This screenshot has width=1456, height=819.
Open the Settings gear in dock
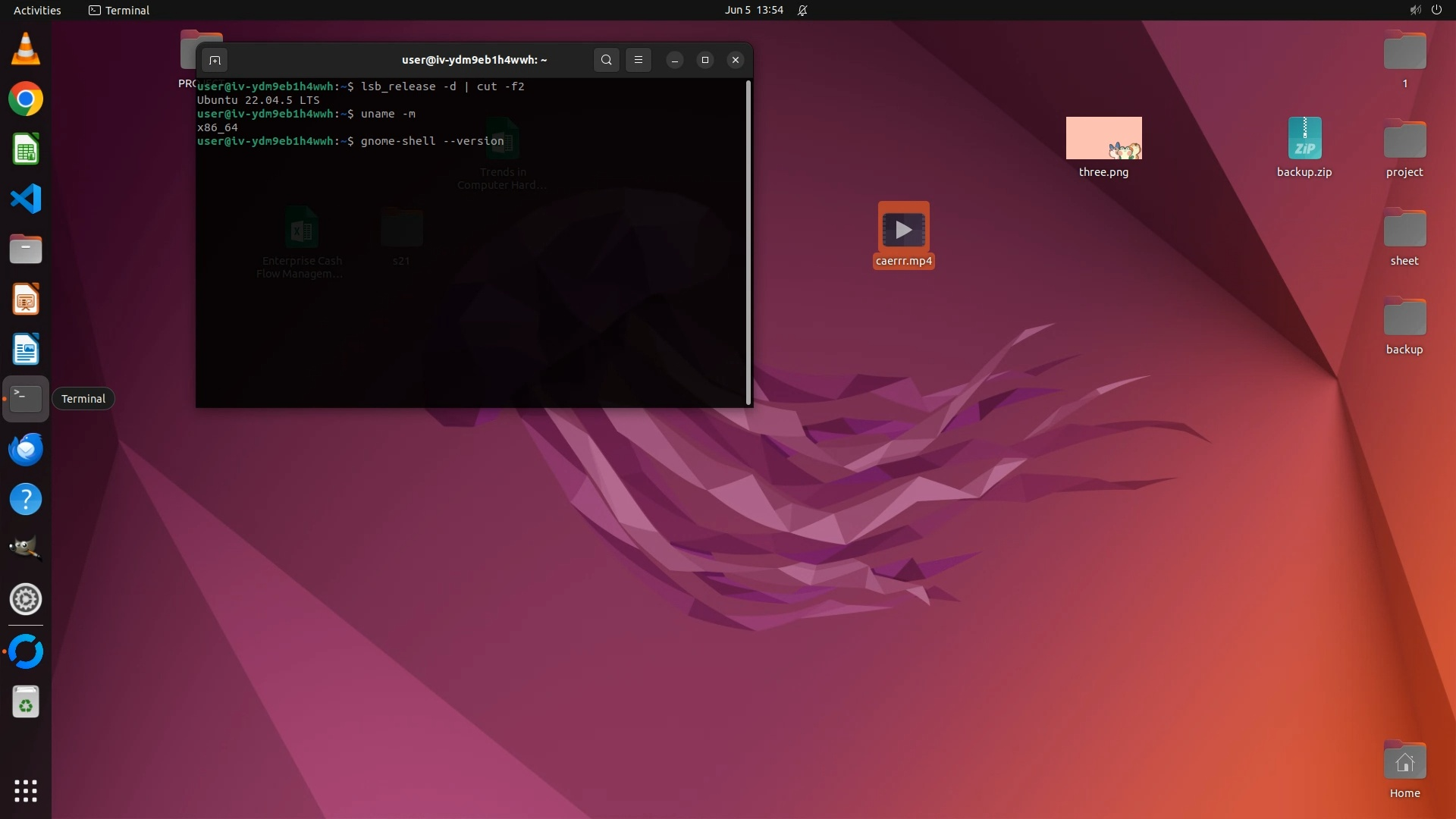25,599
